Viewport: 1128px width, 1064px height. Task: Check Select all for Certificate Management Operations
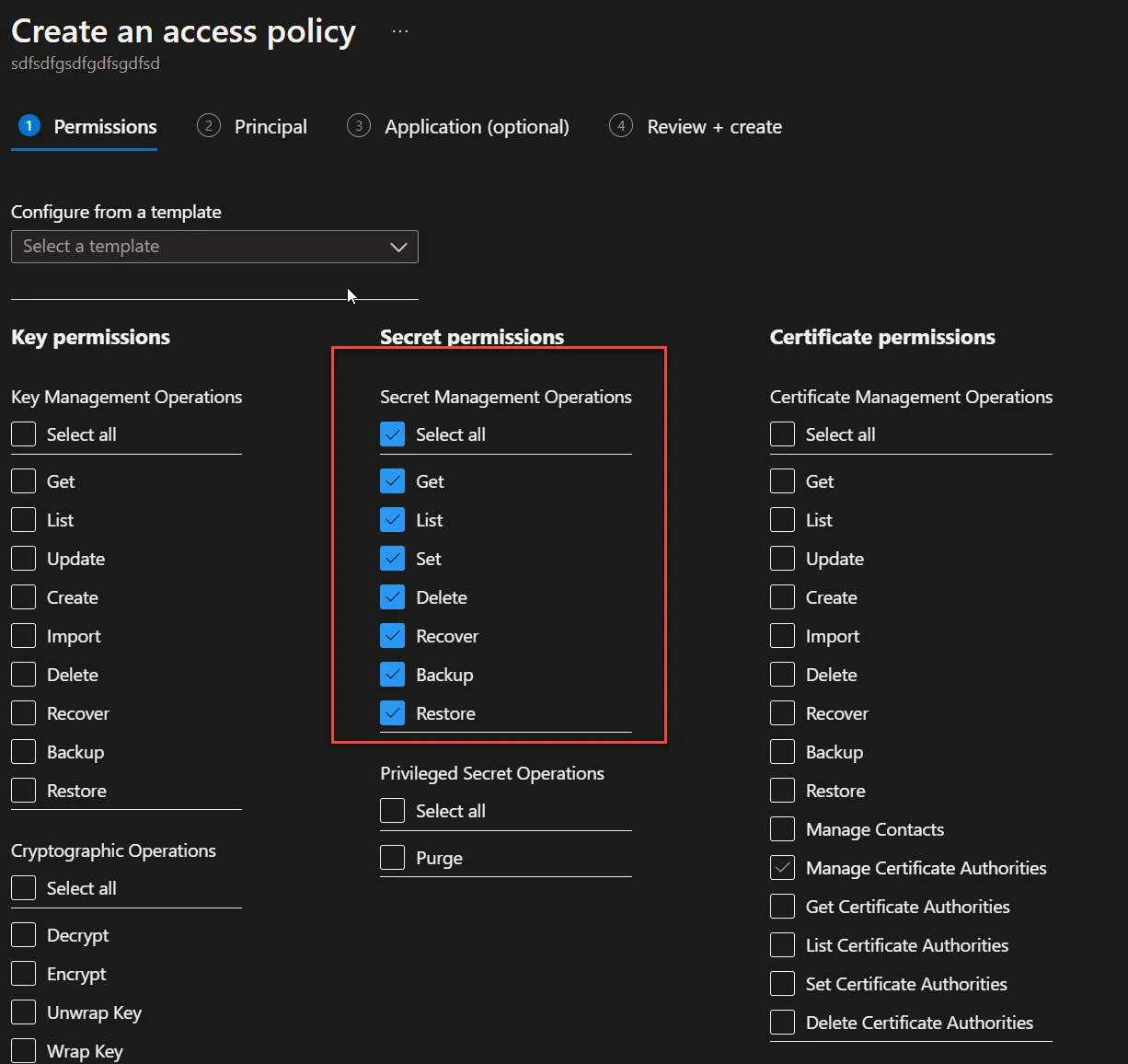(783, 434)
